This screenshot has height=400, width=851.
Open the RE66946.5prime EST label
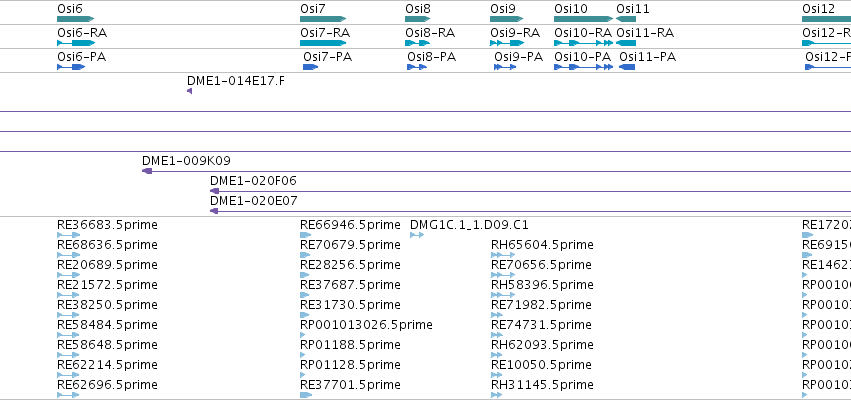tap(350, 225)
